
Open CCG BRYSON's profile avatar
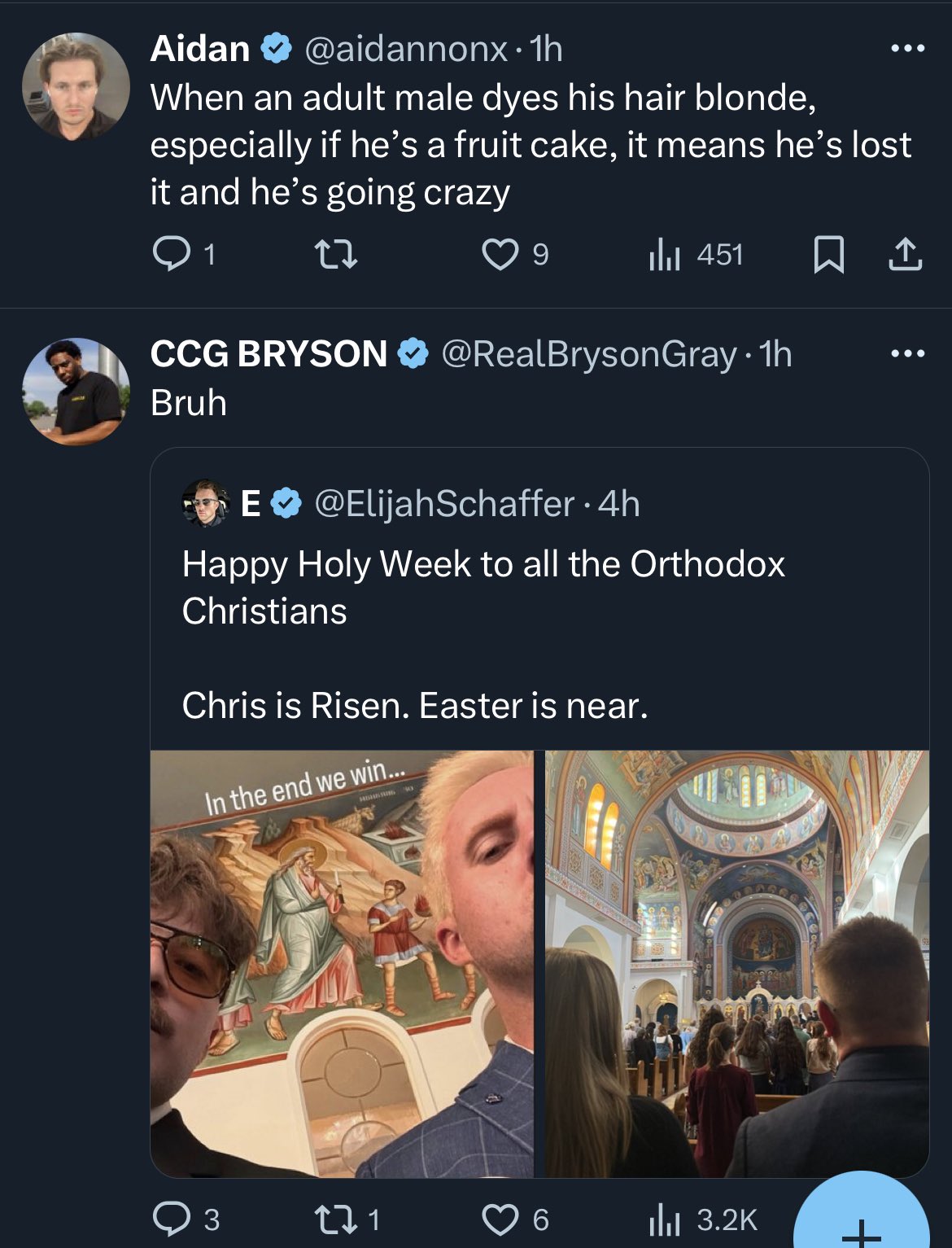click(76, 392)
